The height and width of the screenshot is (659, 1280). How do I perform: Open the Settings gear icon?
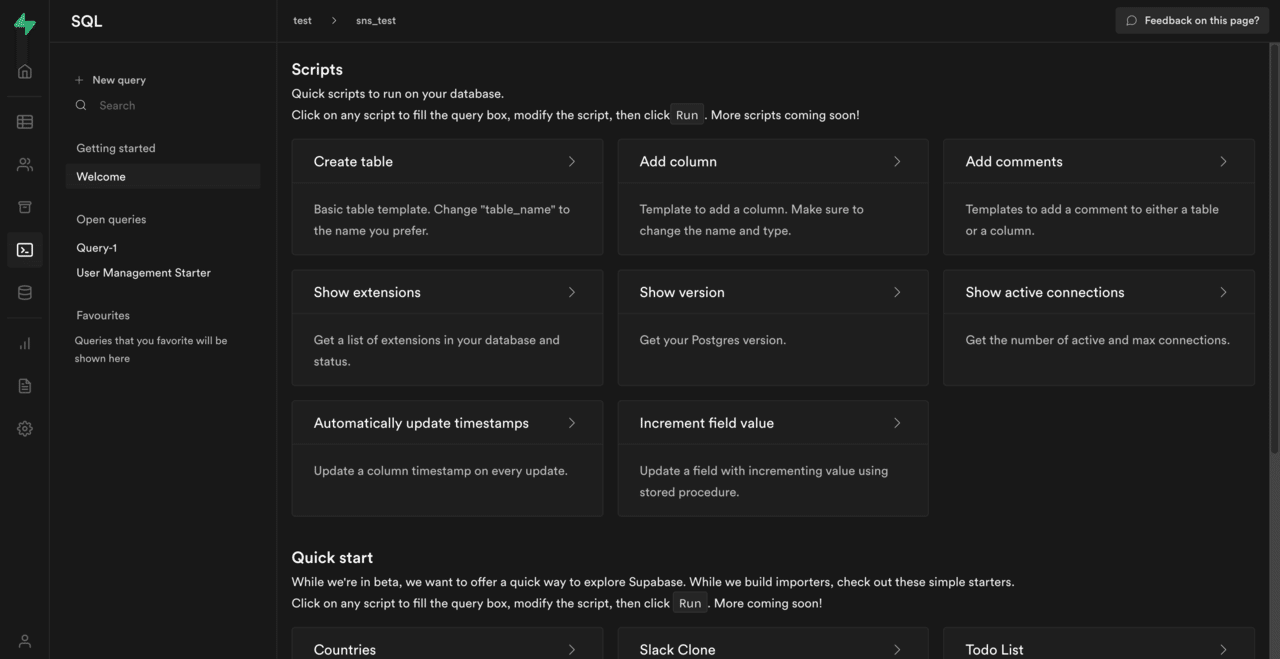(25, 429)
